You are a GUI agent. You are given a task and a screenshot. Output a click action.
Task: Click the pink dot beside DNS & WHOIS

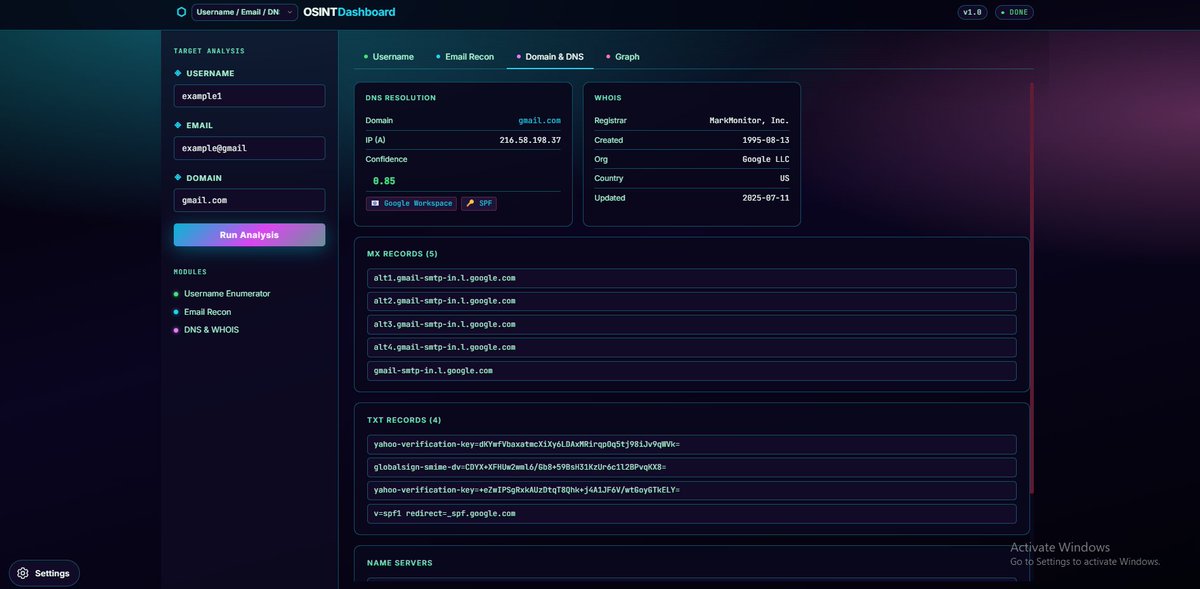coord(176,330)
